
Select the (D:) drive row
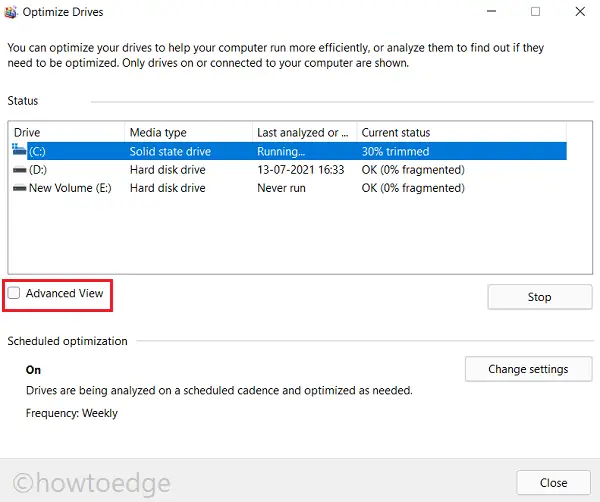[x=289, y=170]
